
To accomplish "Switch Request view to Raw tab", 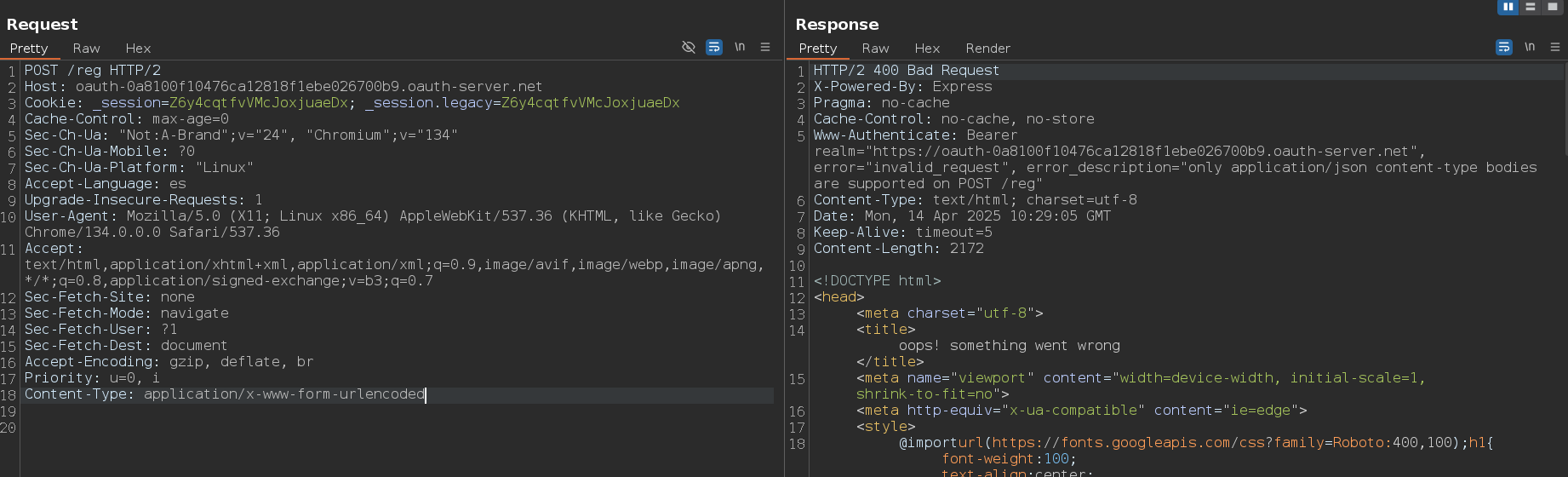I will [x=86, y=49].
